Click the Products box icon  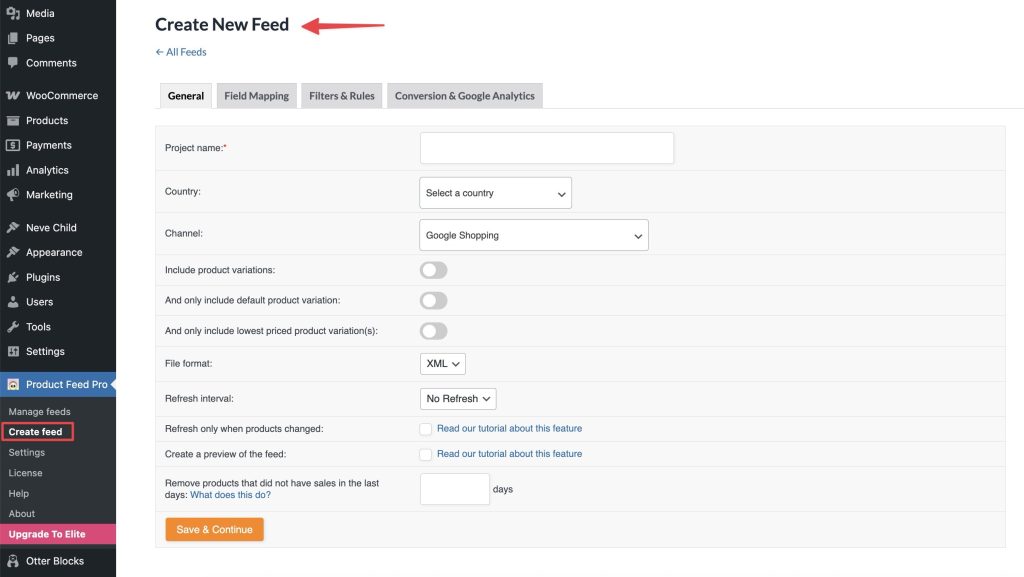pyautogui.click(x=13, y=120)
